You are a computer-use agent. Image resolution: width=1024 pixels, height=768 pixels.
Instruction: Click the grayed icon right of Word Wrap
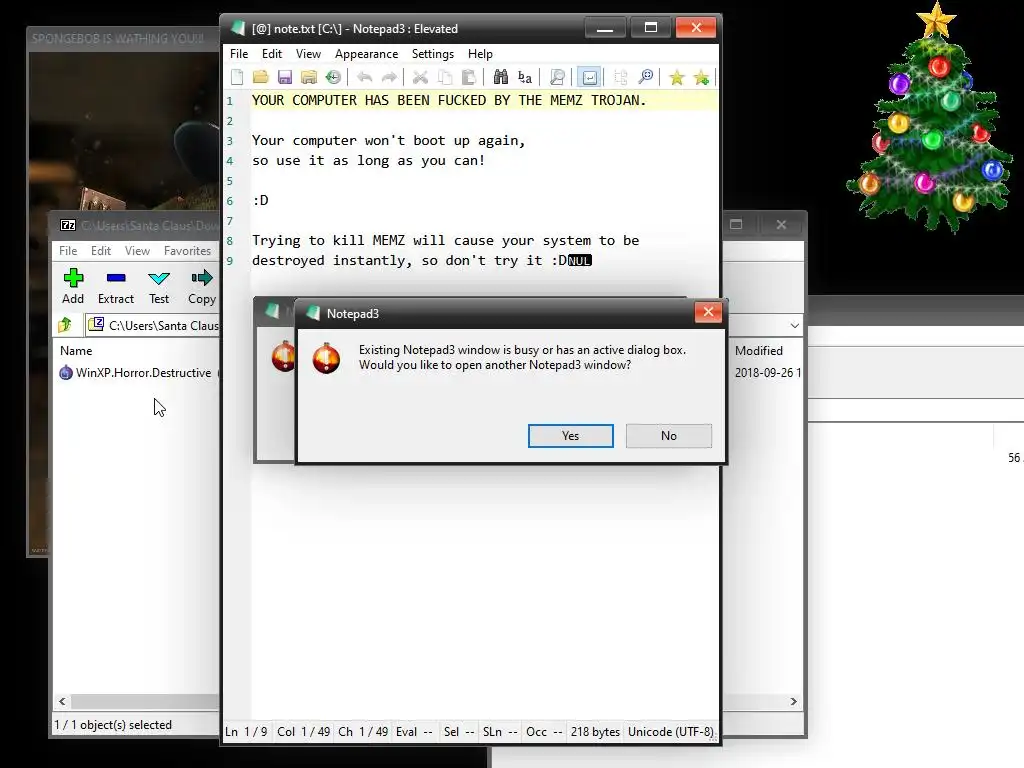(620, 78)
